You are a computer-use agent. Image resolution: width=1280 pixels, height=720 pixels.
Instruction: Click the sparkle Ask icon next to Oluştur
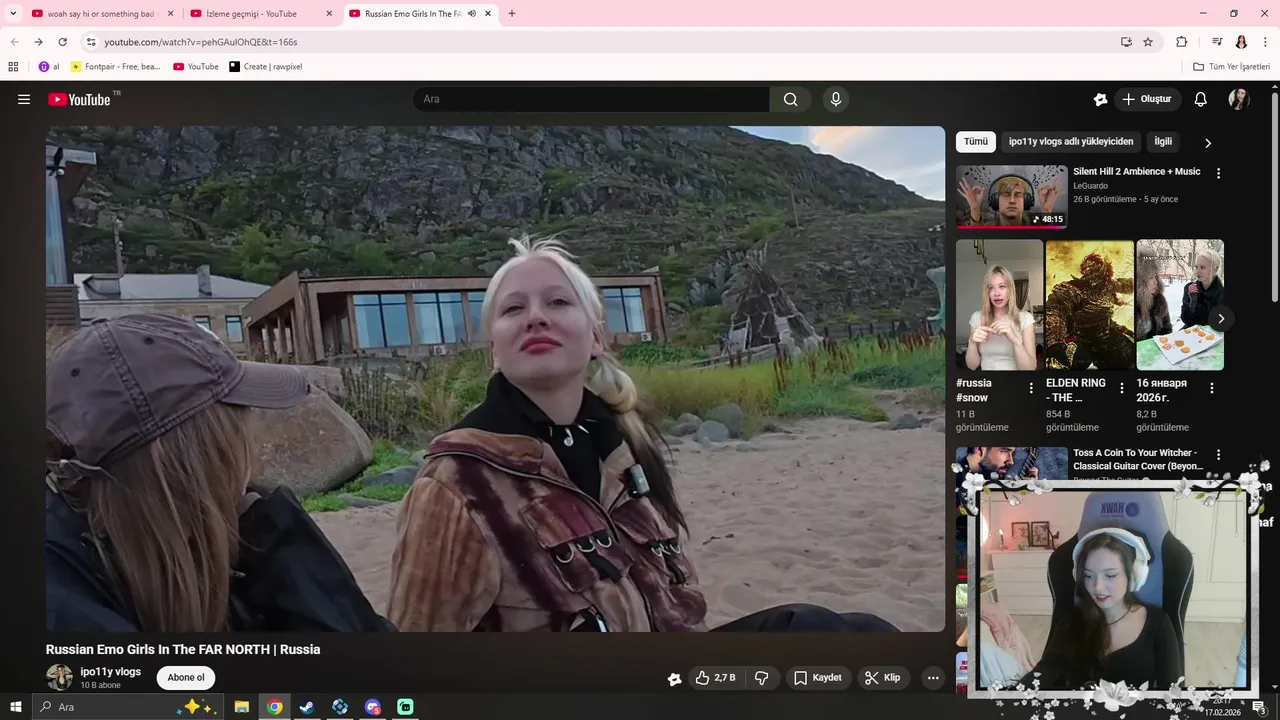pyautogui.click(x=1101, y=99)
